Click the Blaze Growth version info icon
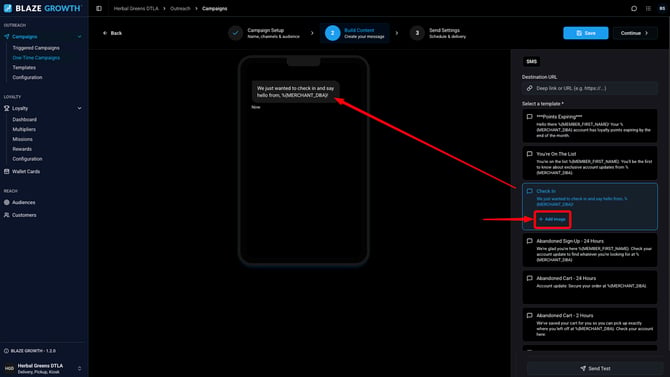This screenshot has height=377, width=670. tap(6, 351)
